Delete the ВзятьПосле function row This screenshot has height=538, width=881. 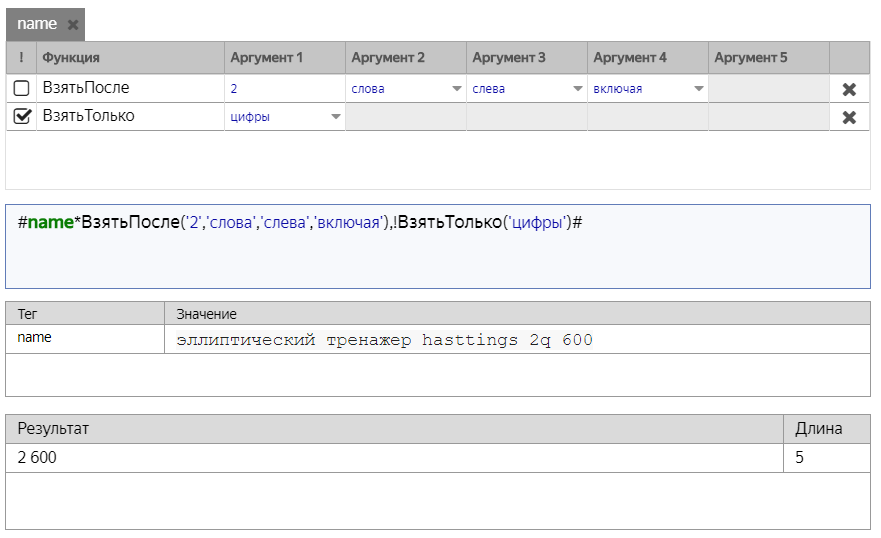849,89
